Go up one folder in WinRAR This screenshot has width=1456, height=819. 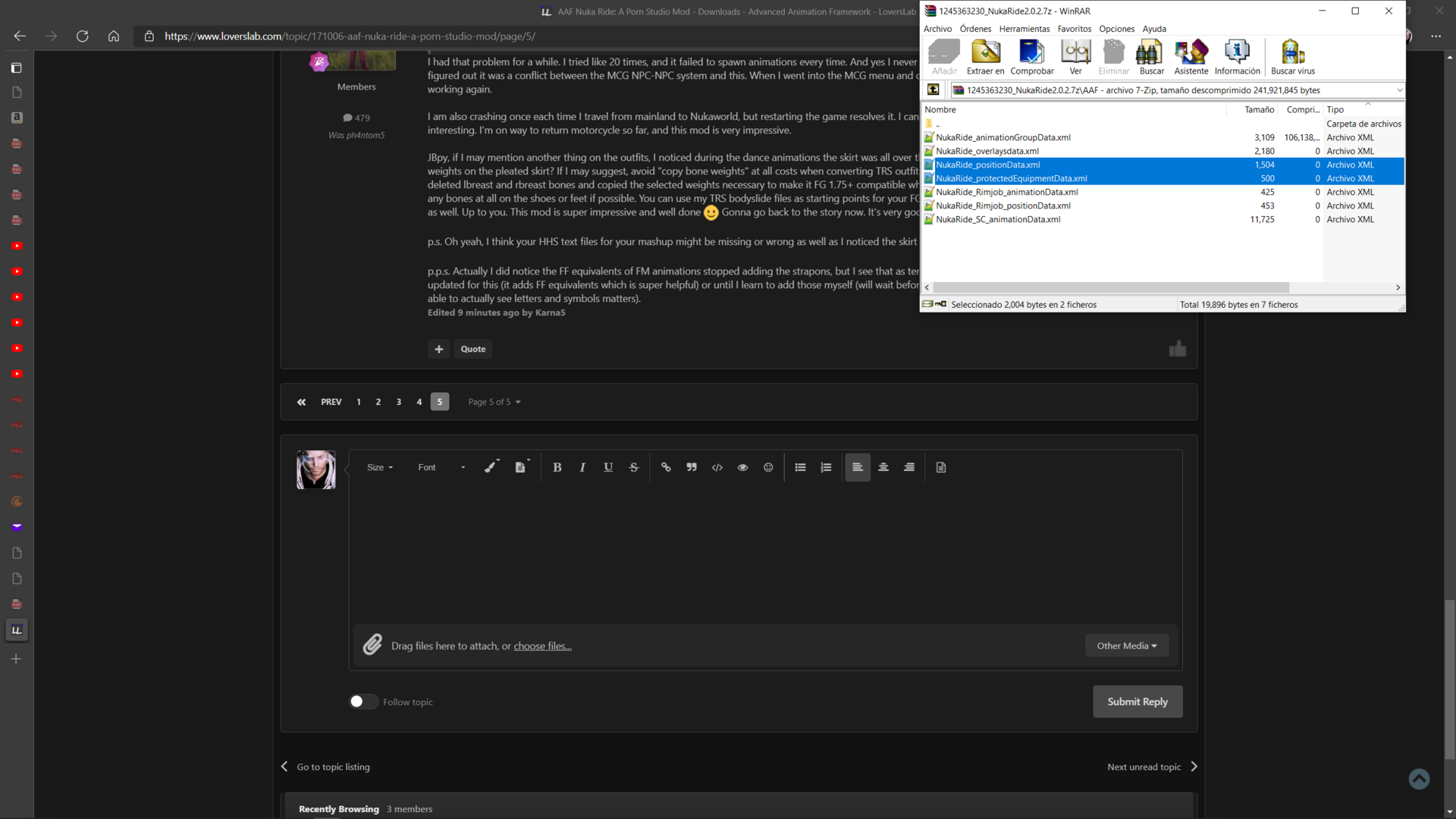click(934, 90)
